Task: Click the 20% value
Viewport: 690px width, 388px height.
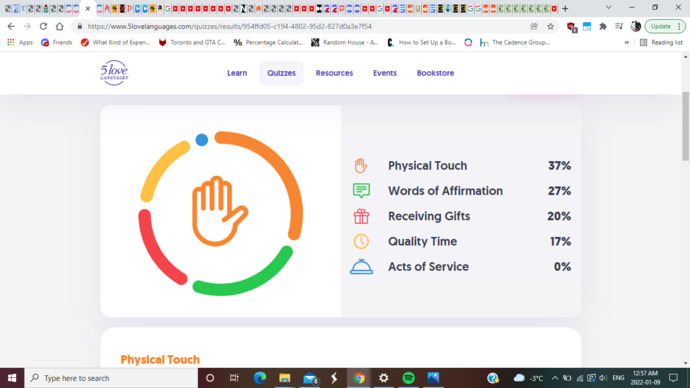Action: (559, 216)
